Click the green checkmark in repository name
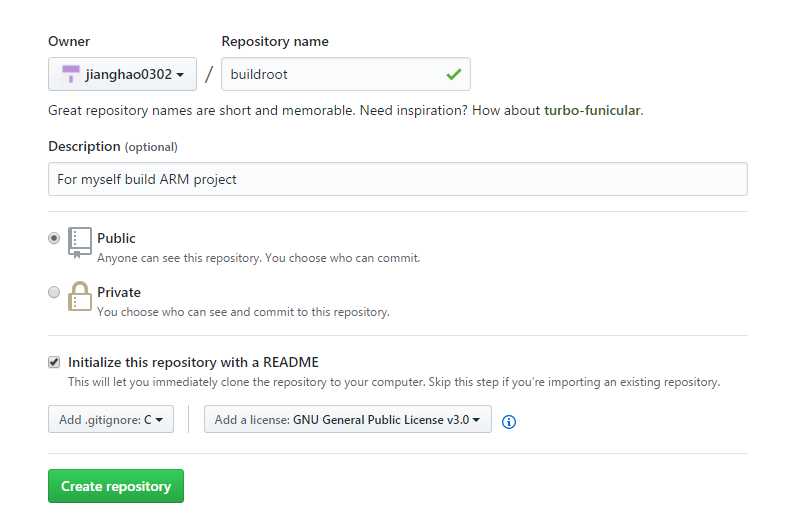The width and height of the screenshot is (785, 518). coord(454,75)
